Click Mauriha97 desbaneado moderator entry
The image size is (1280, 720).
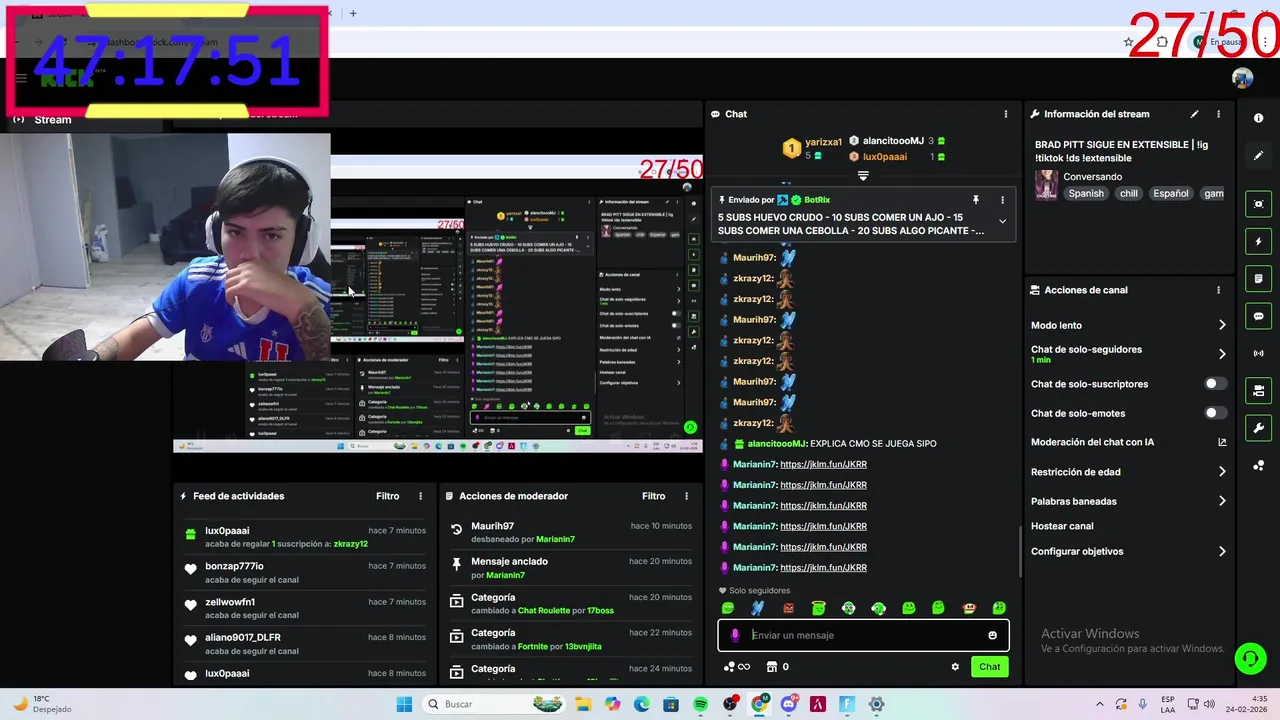click(570, 532)
